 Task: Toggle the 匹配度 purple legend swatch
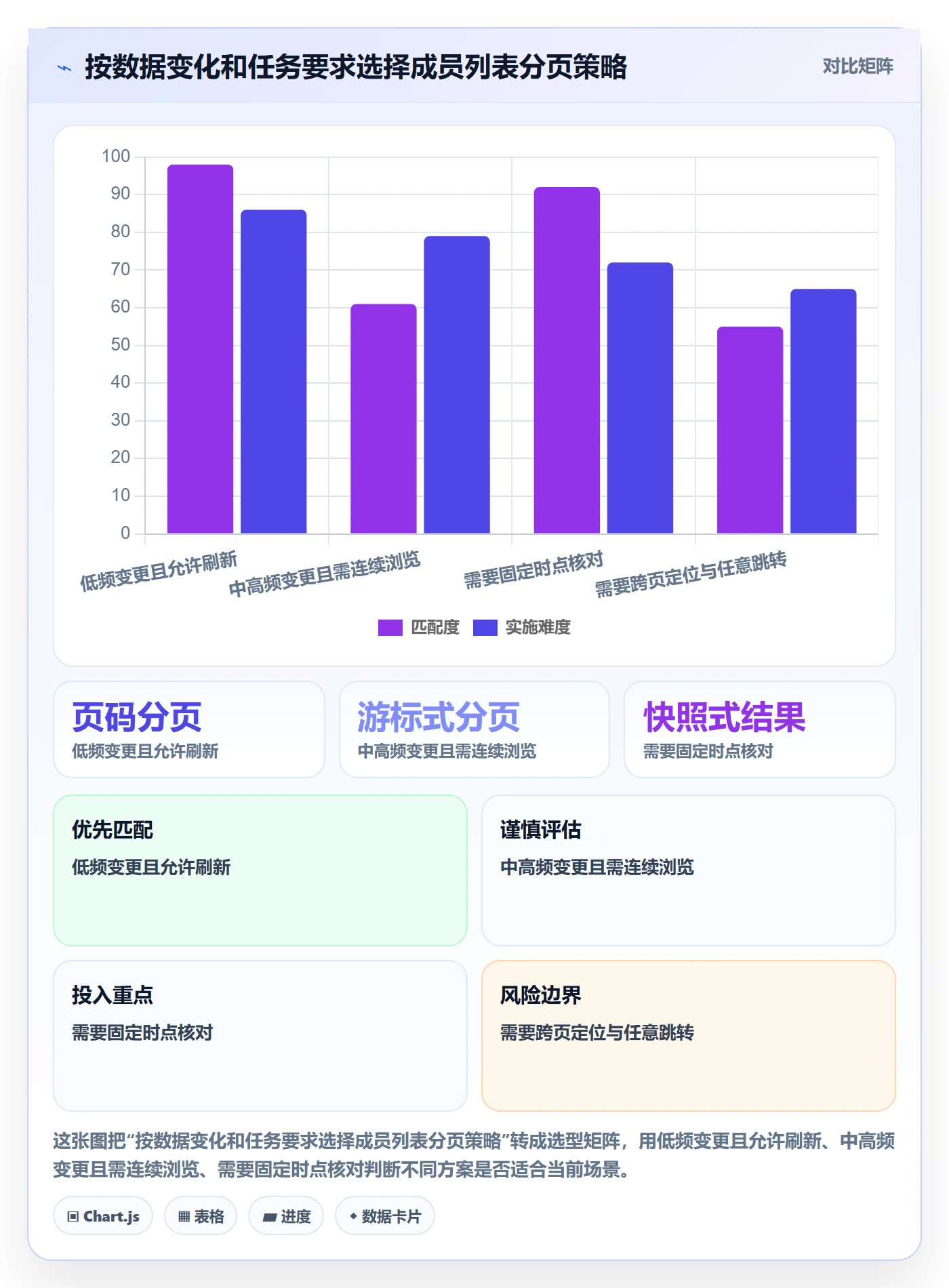[390, 628]
